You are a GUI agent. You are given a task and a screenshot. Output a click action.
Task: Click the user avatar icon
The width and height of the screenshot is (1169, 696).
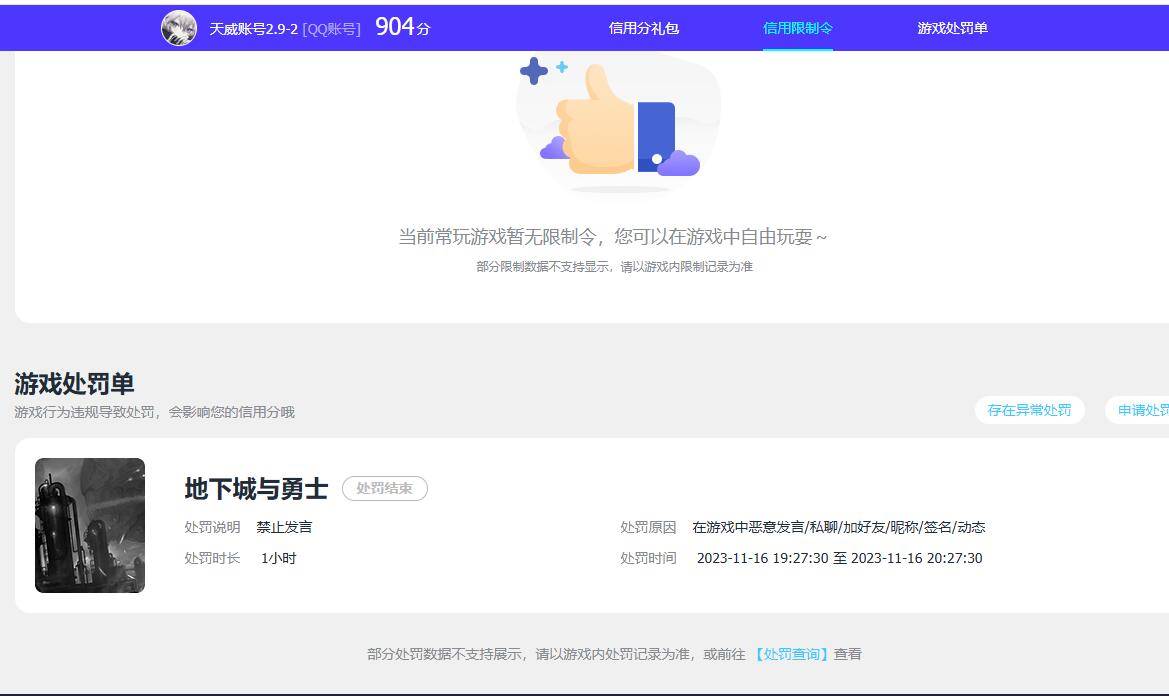(x=179, y=27)
